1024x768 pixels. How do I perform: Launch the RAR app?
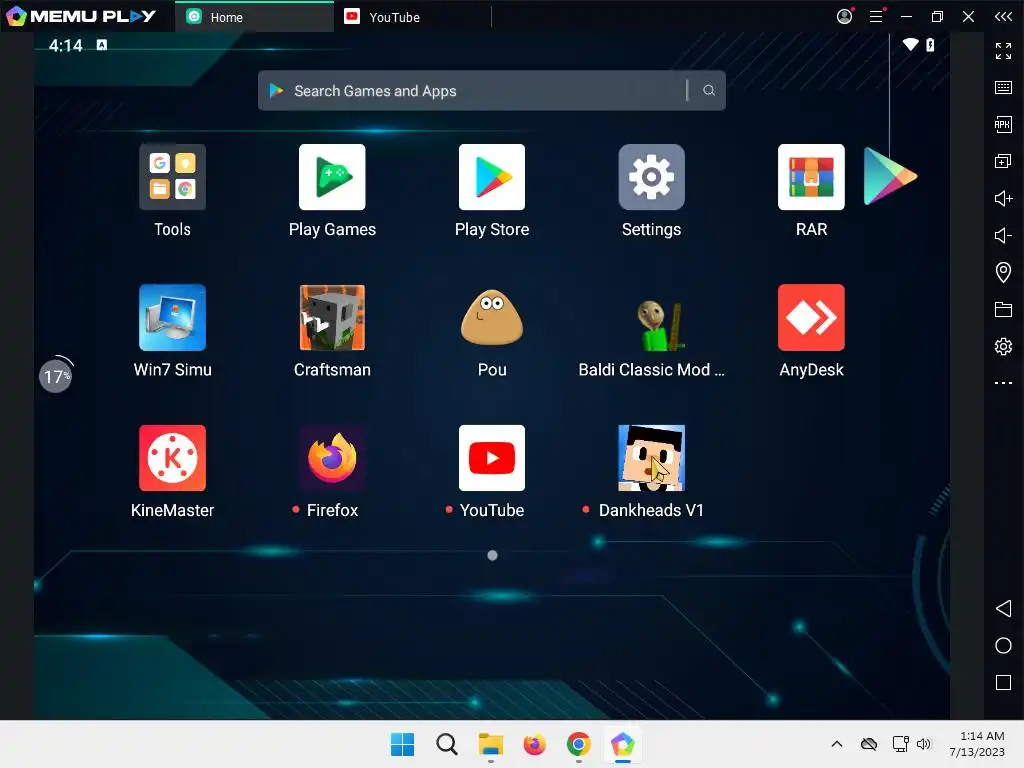811,177
